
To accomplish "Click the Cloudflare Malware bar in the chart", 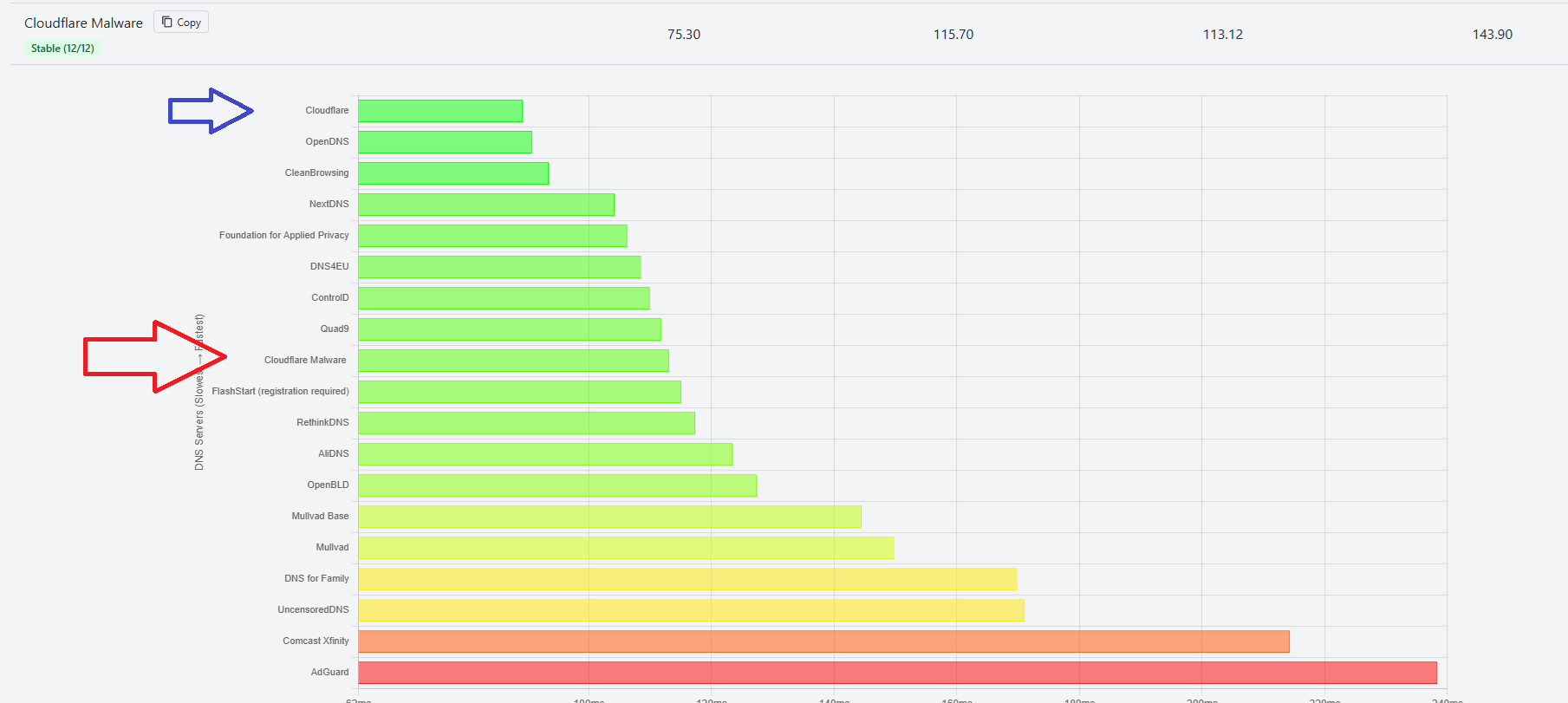I will click(514, 361).
